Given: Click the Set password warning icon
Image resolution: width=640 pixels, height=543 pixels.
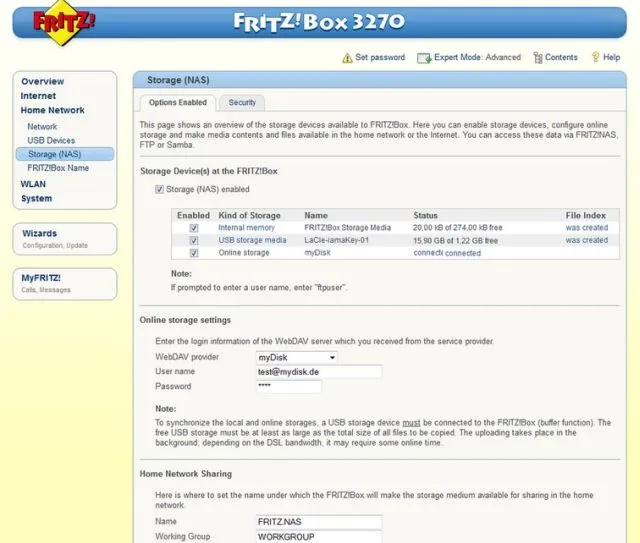Looking at the screenshot, I should [x=347, y=58].
